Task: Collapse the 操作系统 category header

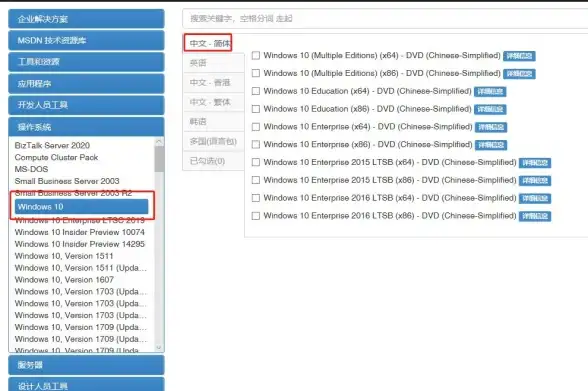Action: tap(86, 127)
